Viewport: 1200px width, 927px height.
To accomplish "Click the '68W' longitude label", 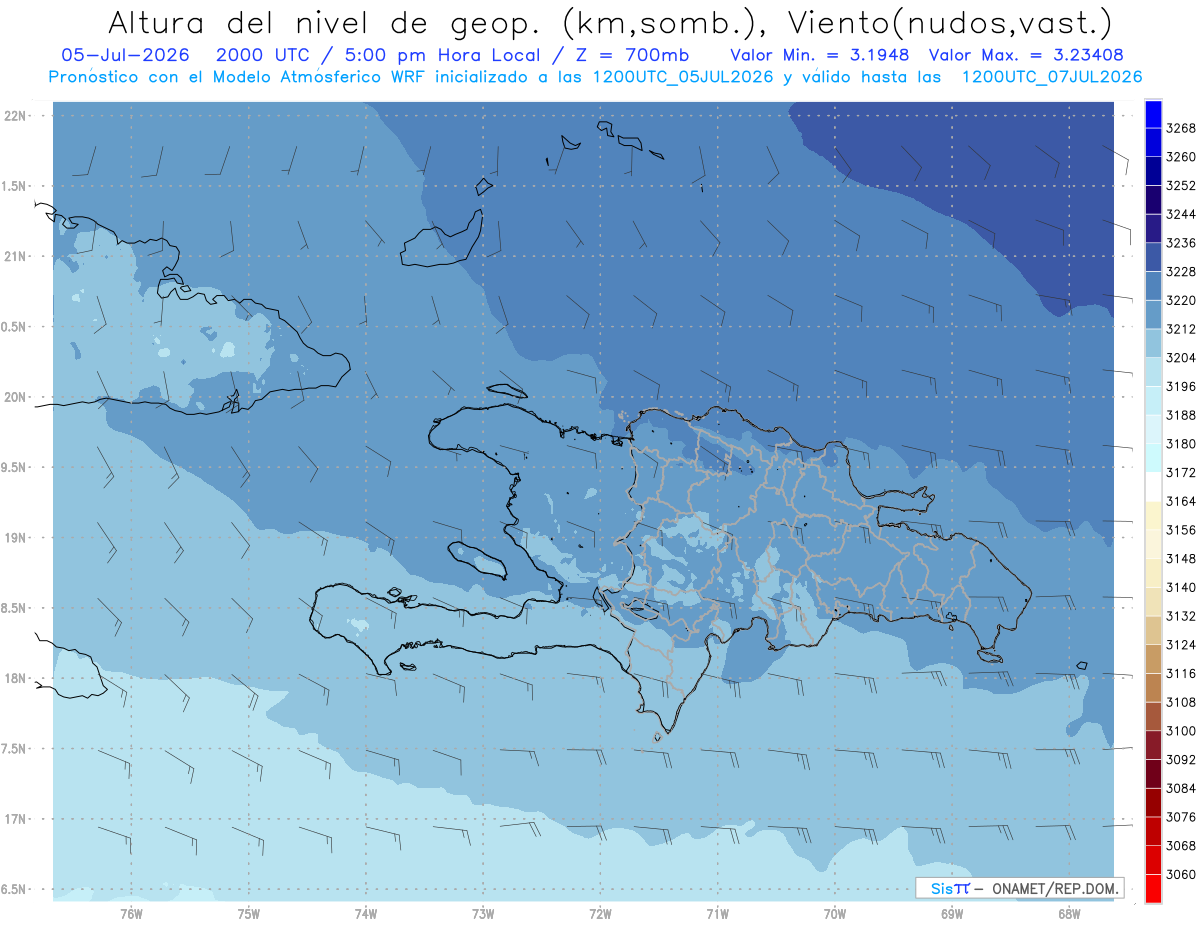I will (x=1069, y=913).
